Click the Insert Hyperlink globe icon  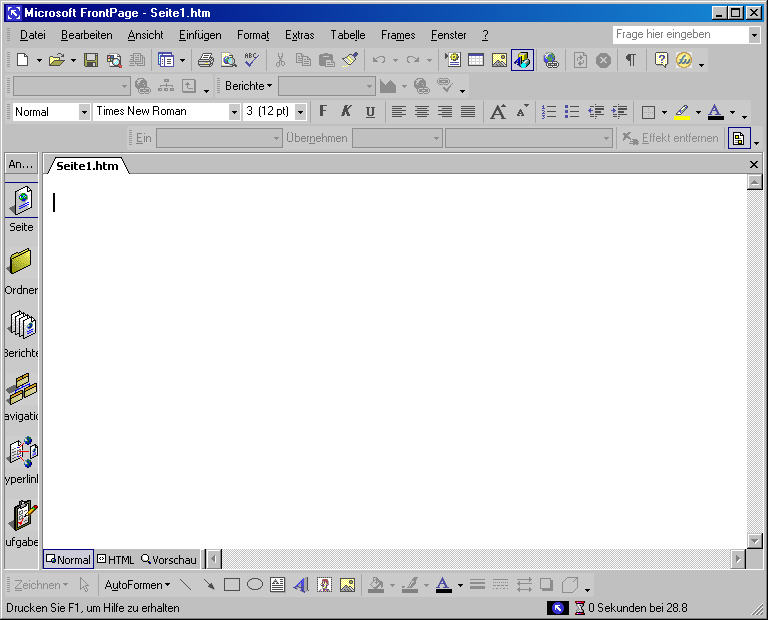551,60
